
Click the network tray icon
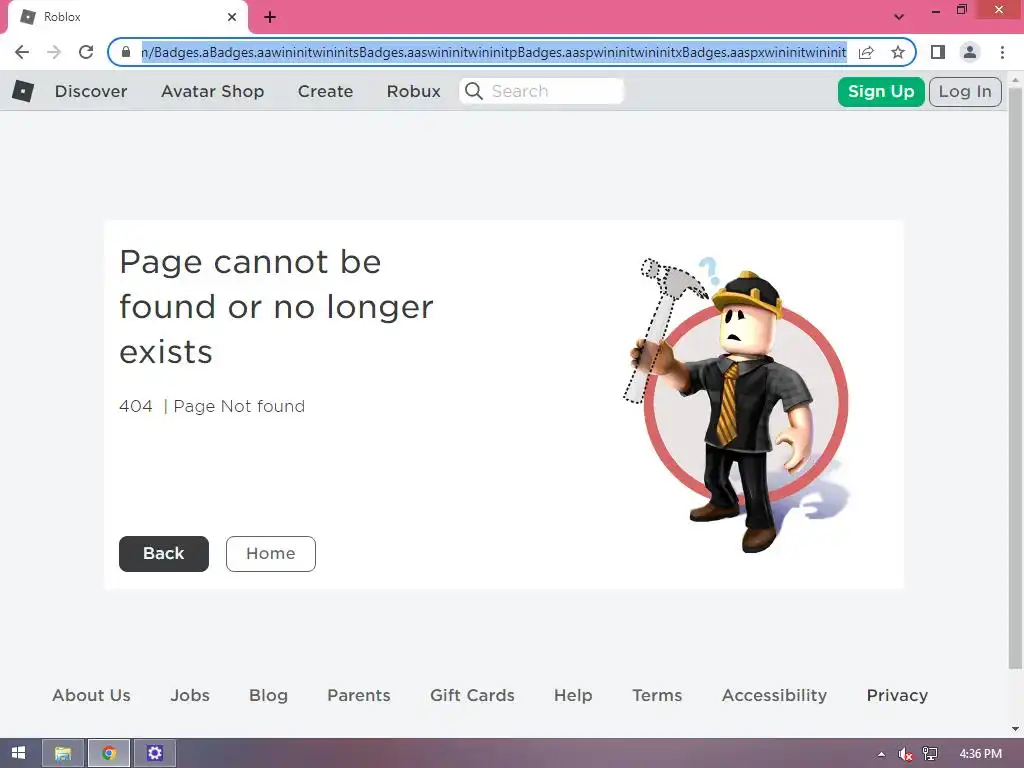(x=930, y=754)
